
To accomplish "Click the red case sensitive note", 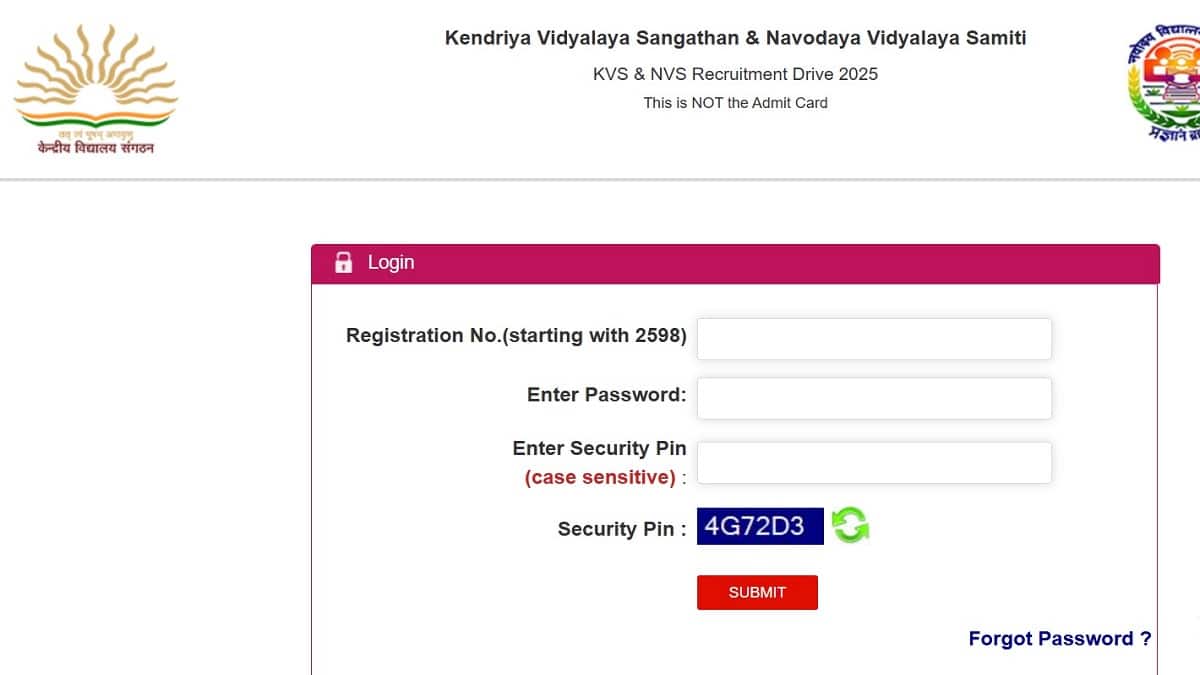I will [x=600, y=478].
